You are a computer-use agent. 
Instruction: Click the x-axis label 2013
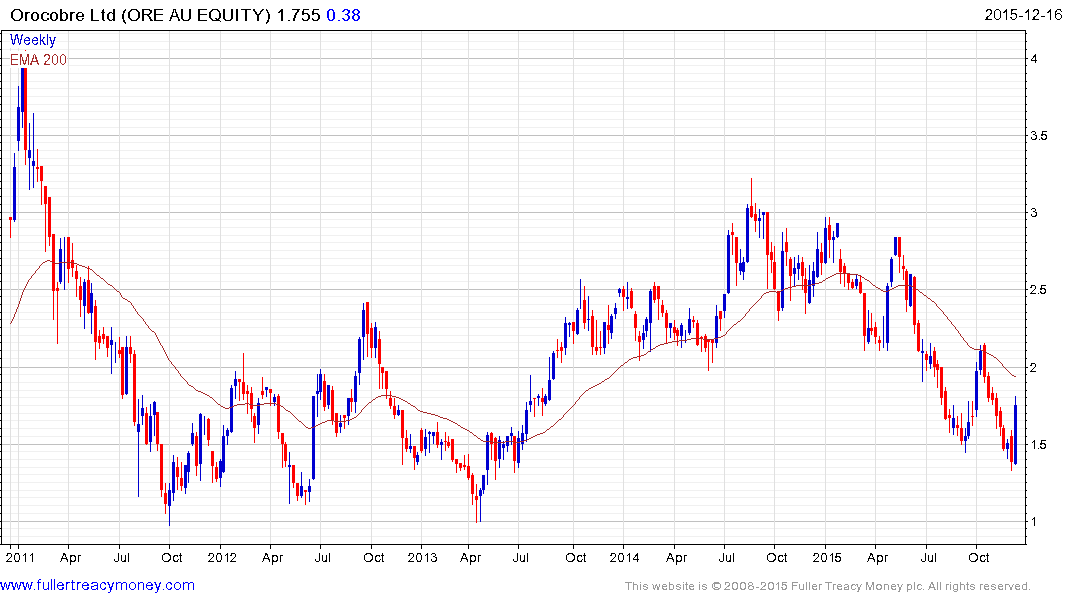point(422,557)
